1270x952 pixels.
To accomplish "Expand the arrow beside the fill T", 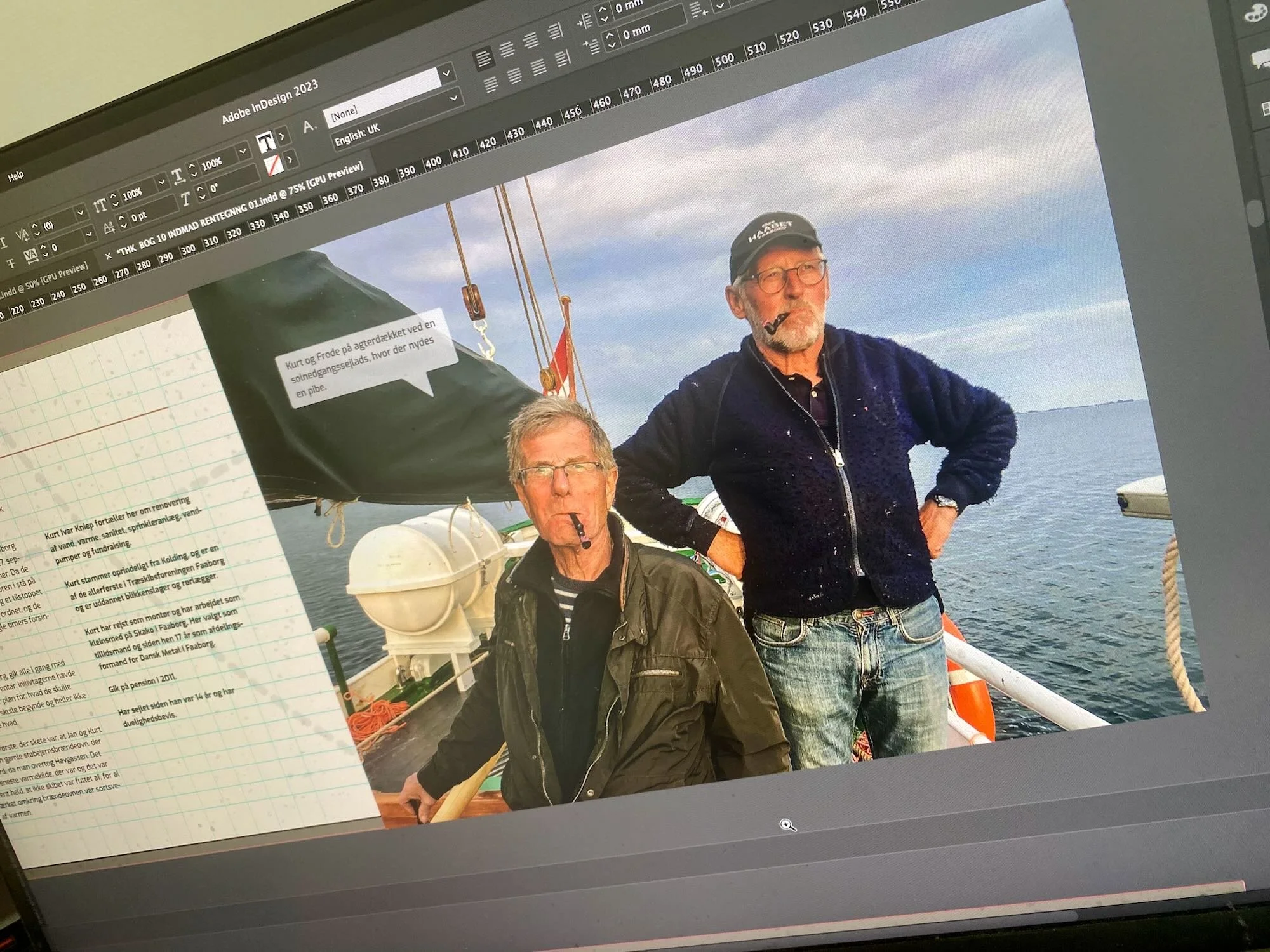I will (x=282, y=136).
